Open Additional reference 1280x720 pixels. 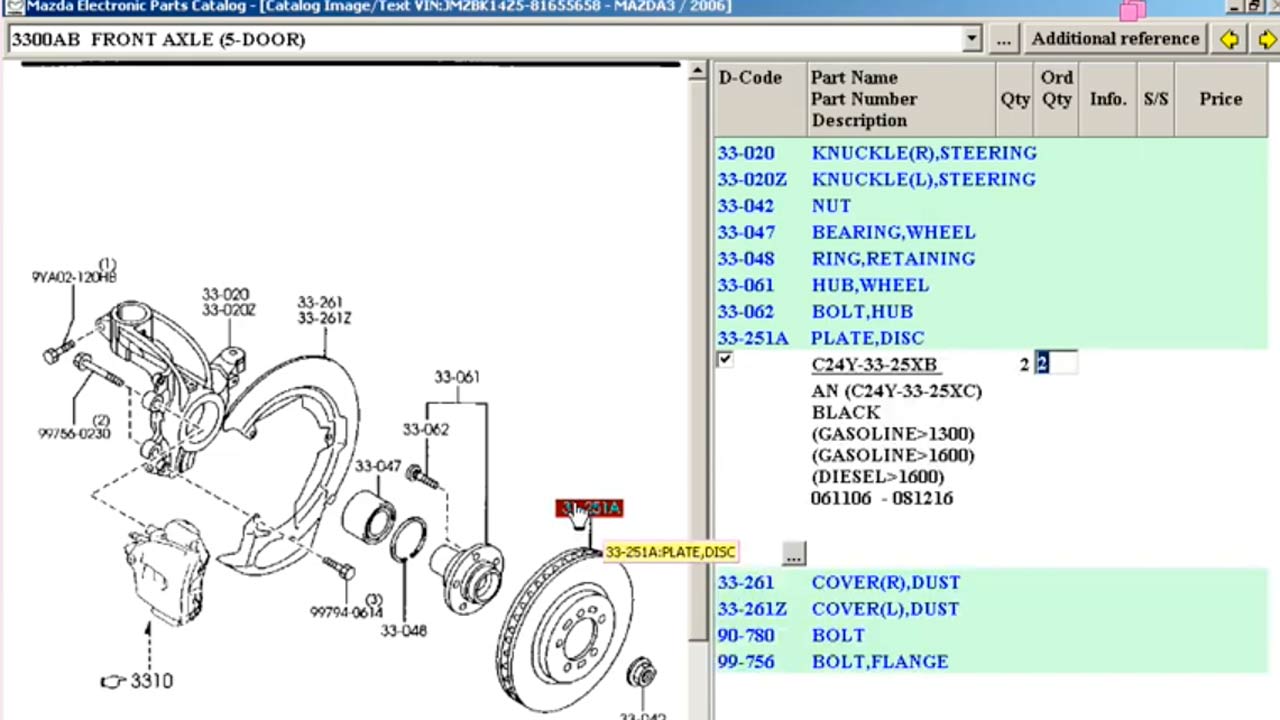(x=1115, y=39)
